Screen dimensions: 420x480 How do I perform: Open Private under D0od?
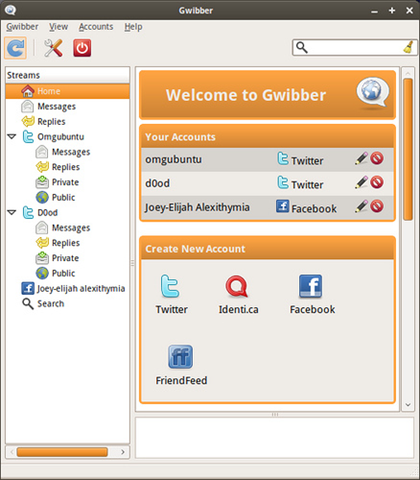57,258
